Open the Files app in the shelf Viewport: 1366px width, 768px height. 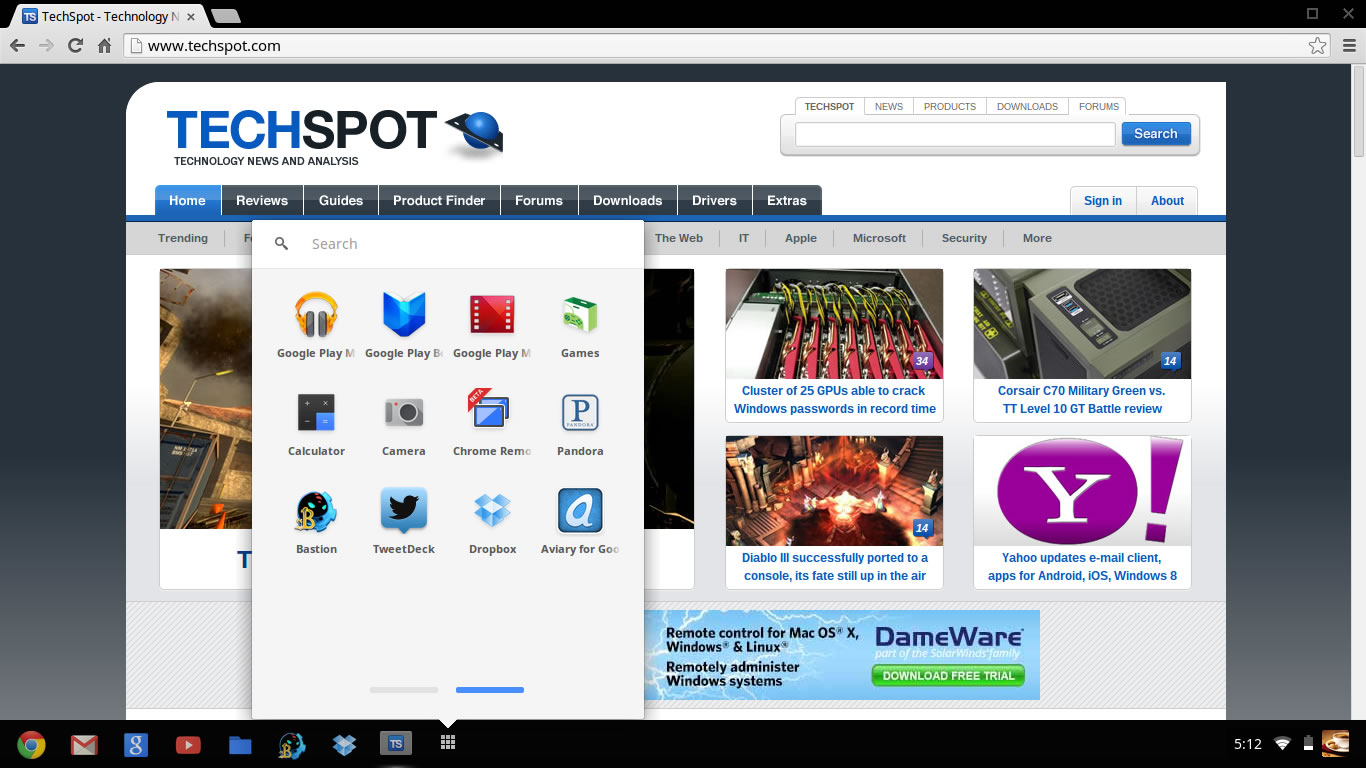(x=240, y=744)
